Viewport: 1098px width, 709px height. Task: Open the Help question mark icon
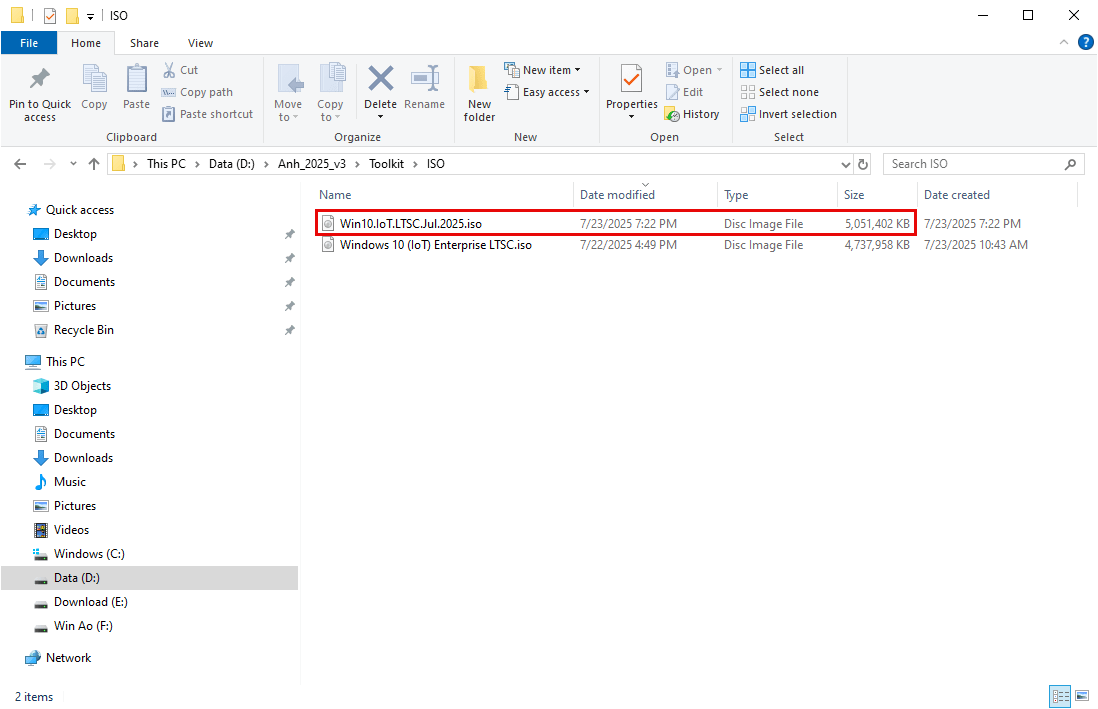1085,42
